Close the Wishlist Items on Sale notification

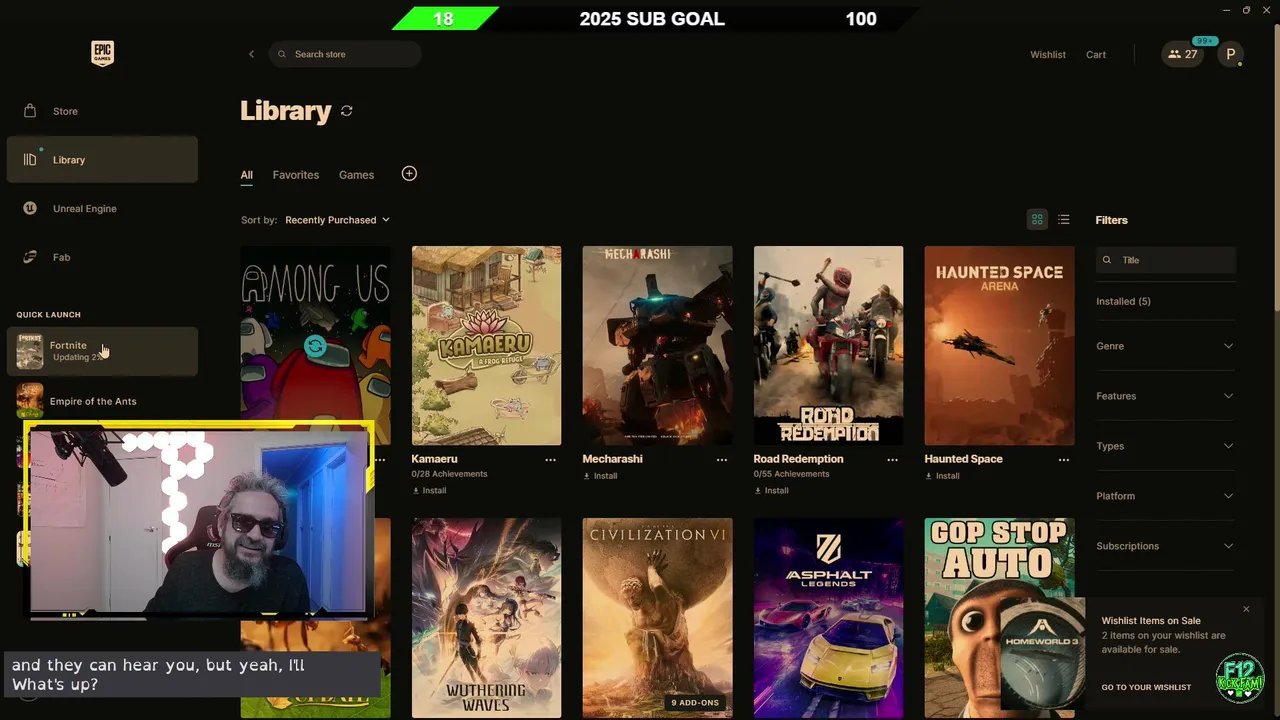[x=1246, y=609]
